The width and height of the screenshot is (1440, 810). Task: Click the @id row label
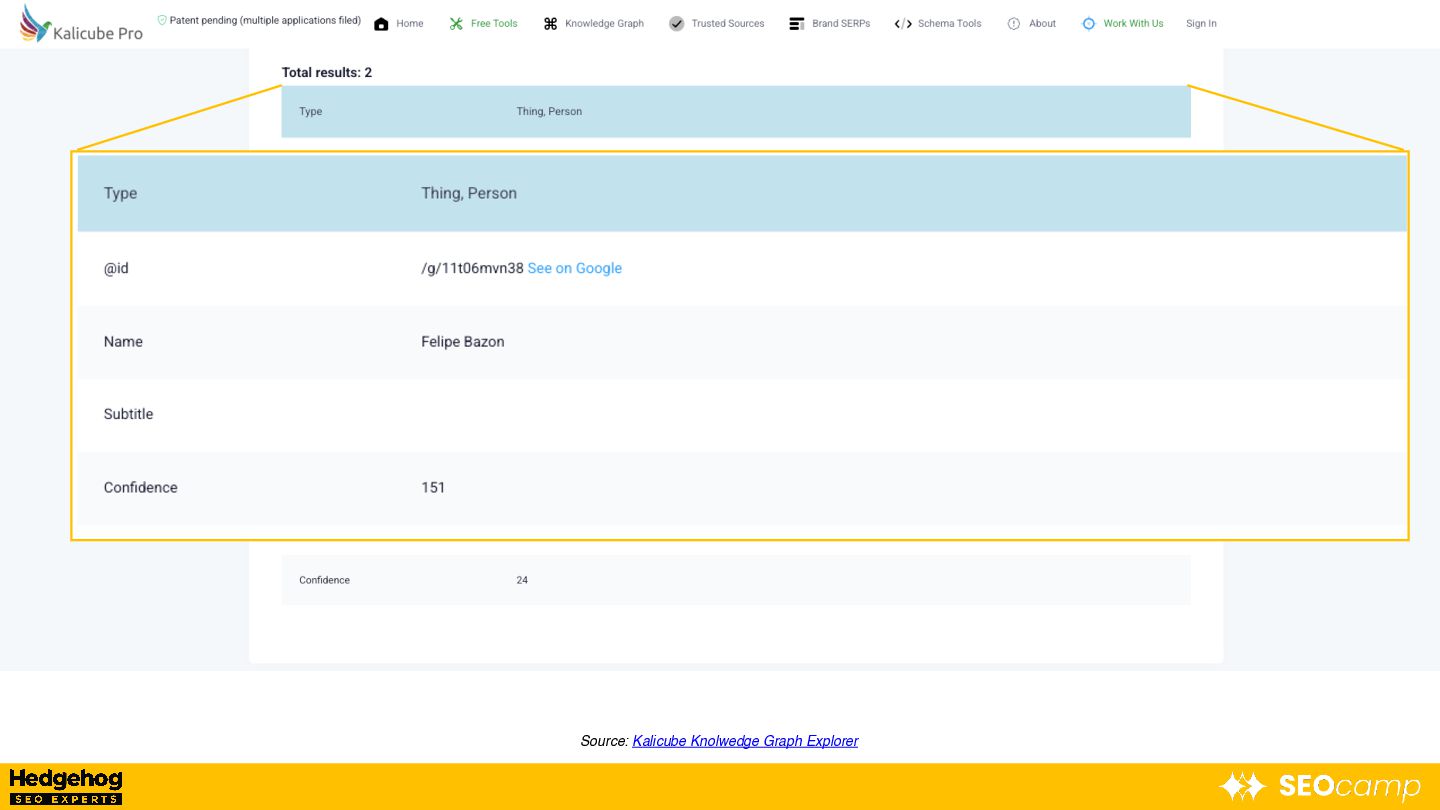pos(116,268)
